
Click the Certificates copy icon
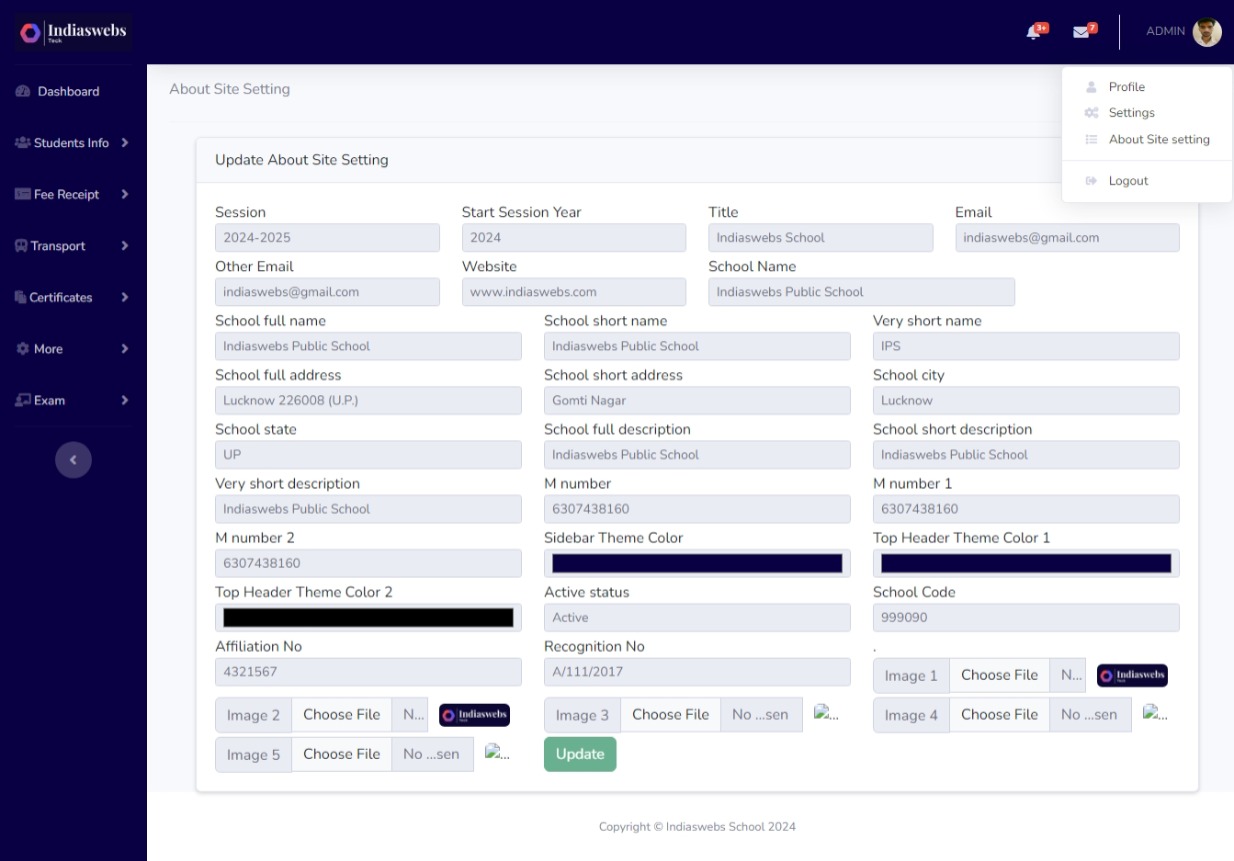pos(21,298)
